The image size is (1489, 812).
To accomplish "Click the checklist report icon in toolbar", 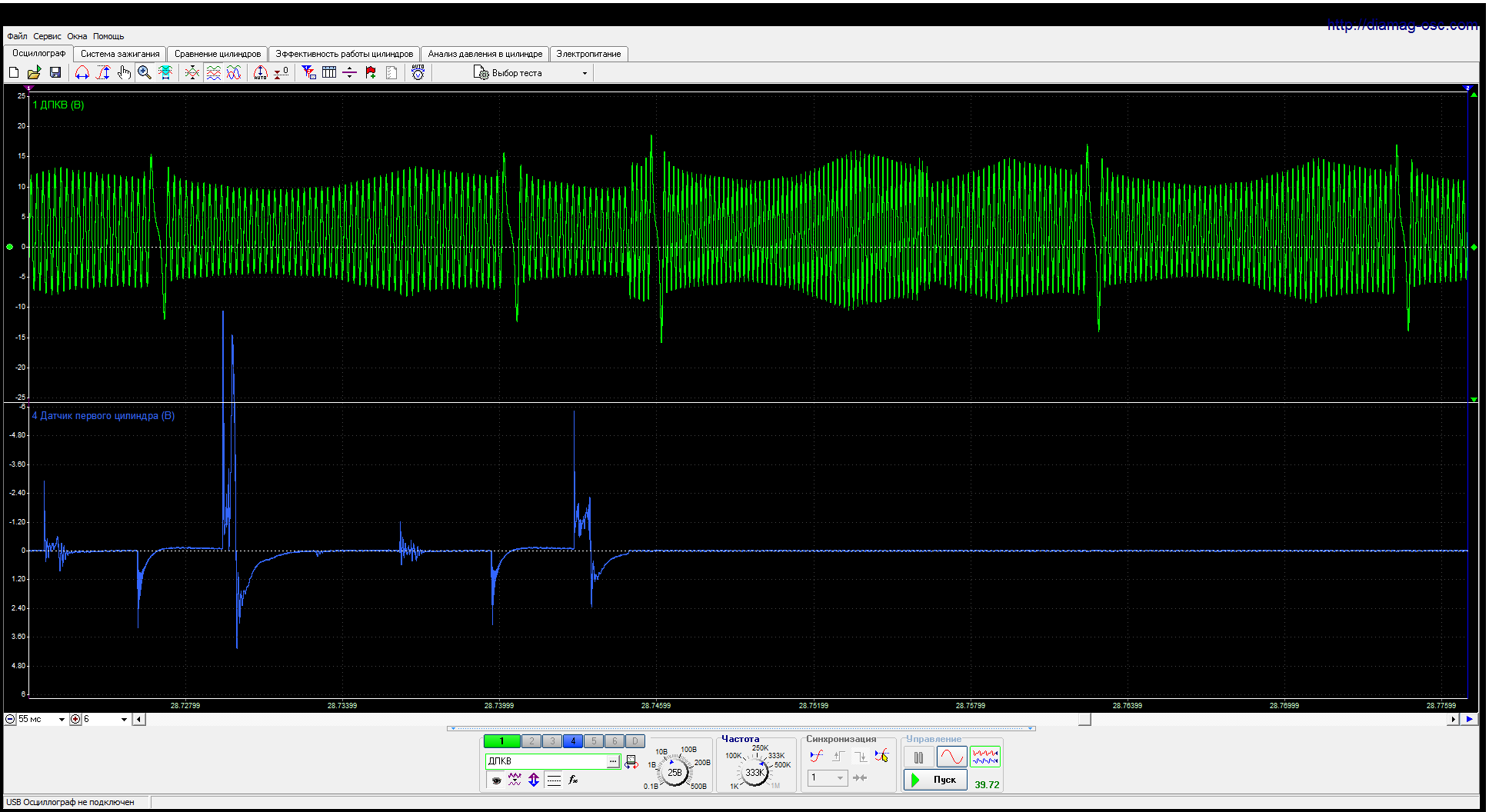I will pyautogui.click(x=391, y=72).
